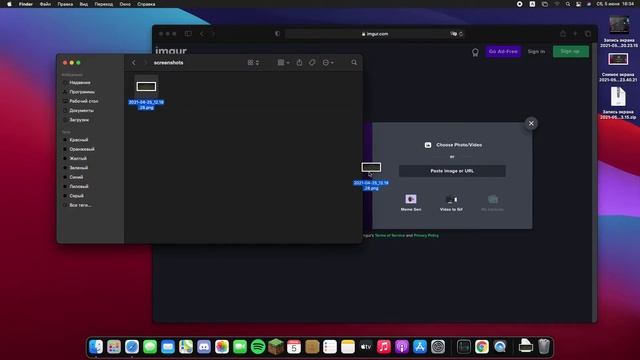
Task: Click the Go Ad-Free button
Action: click(503, 51)
